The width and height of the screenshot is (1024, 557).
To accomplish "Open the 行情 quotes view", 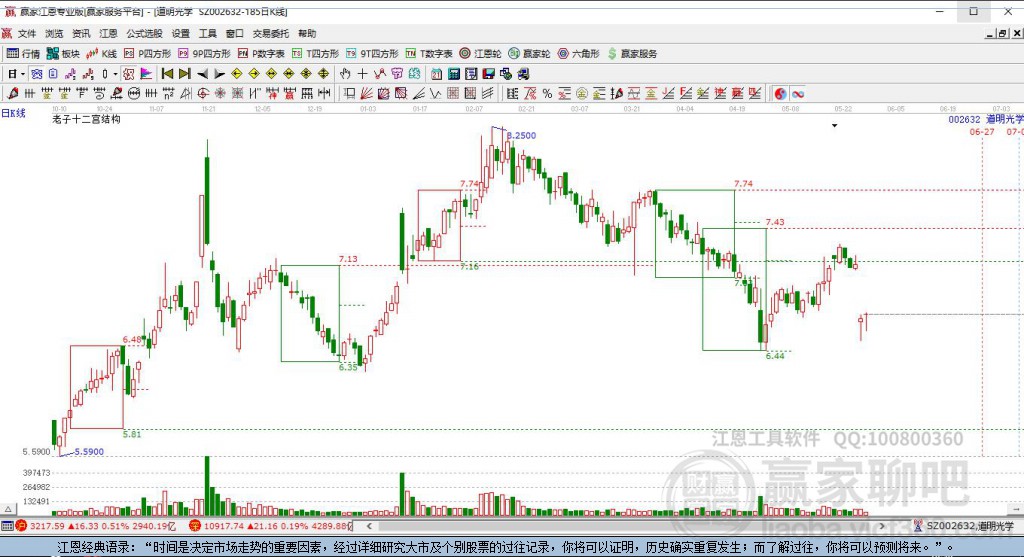I will click(24, 54).
